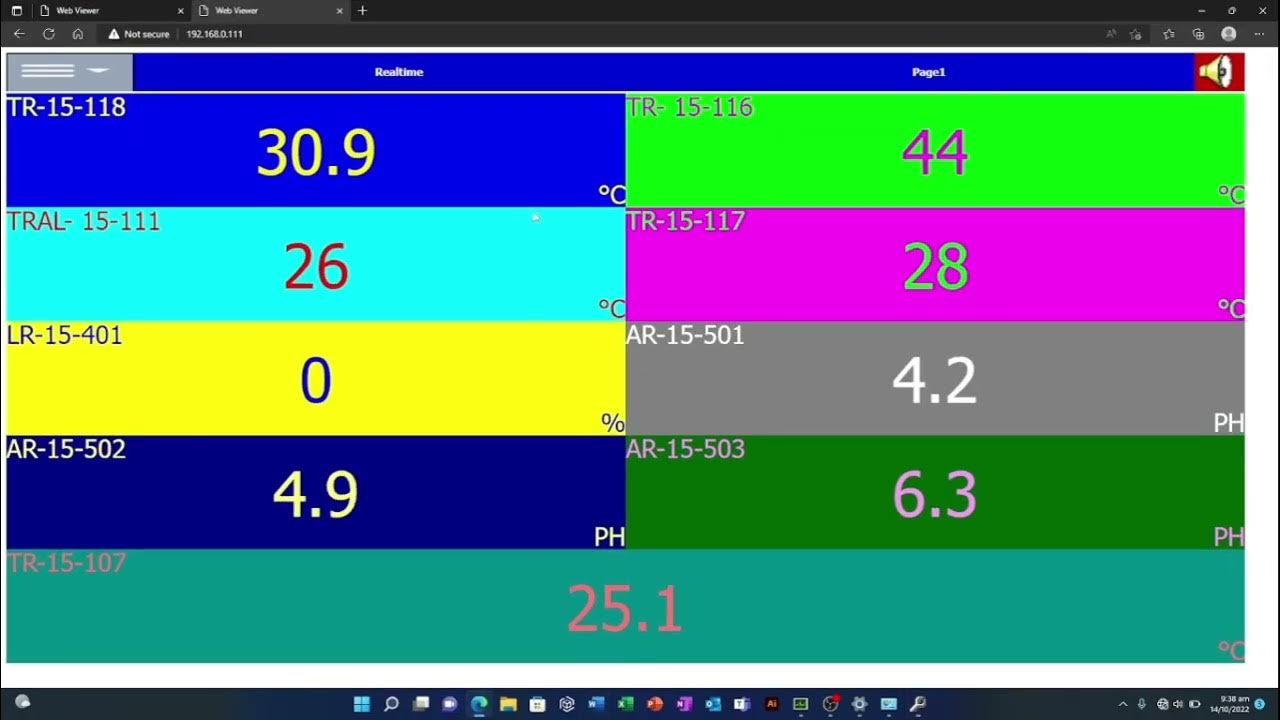Select TR- 15-116 tile showing 44
The height and width of the screenshot is (720, 1280).
point(935,150)
